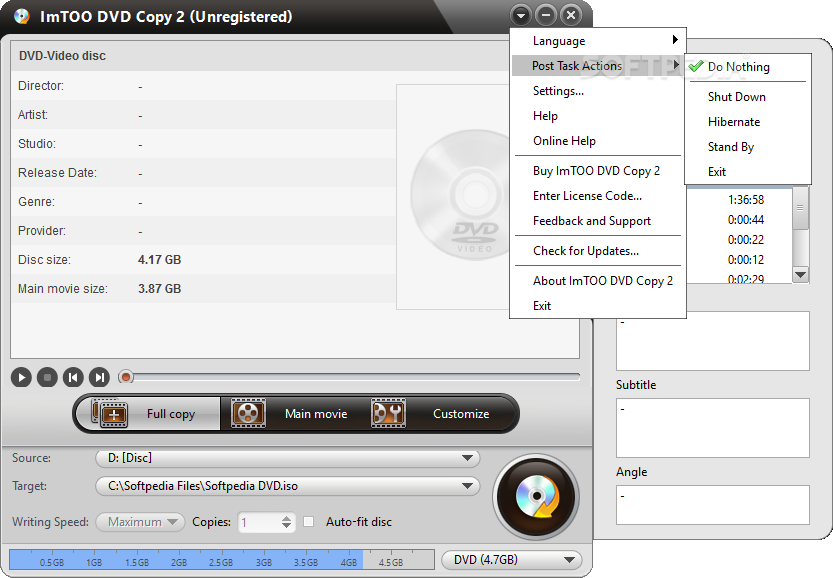Open the Language submenu
The image size is (833, 578).
[x=598, y=41]
